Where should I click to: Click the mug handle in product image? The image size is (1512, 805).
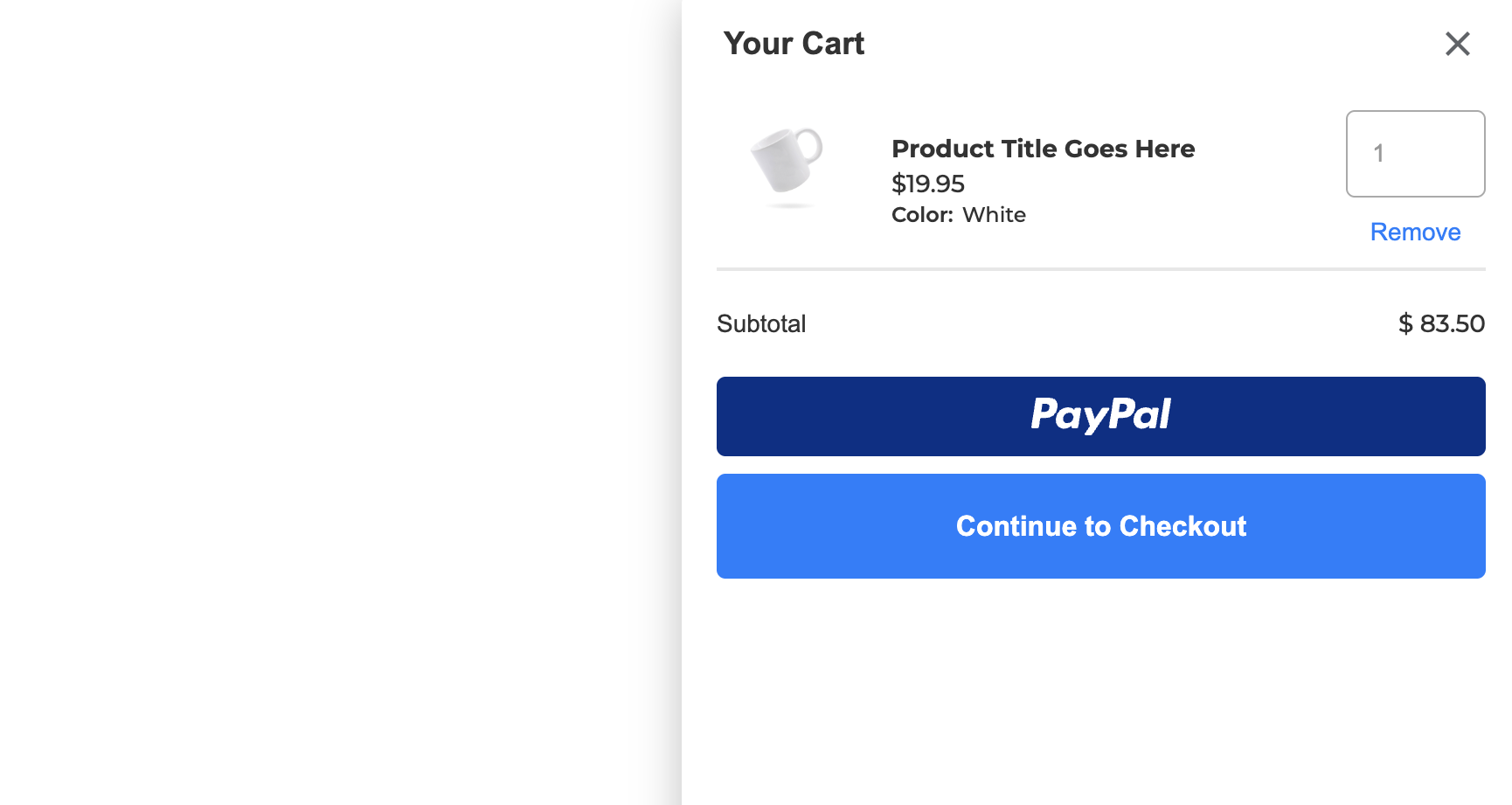click(x=808, y=146)
